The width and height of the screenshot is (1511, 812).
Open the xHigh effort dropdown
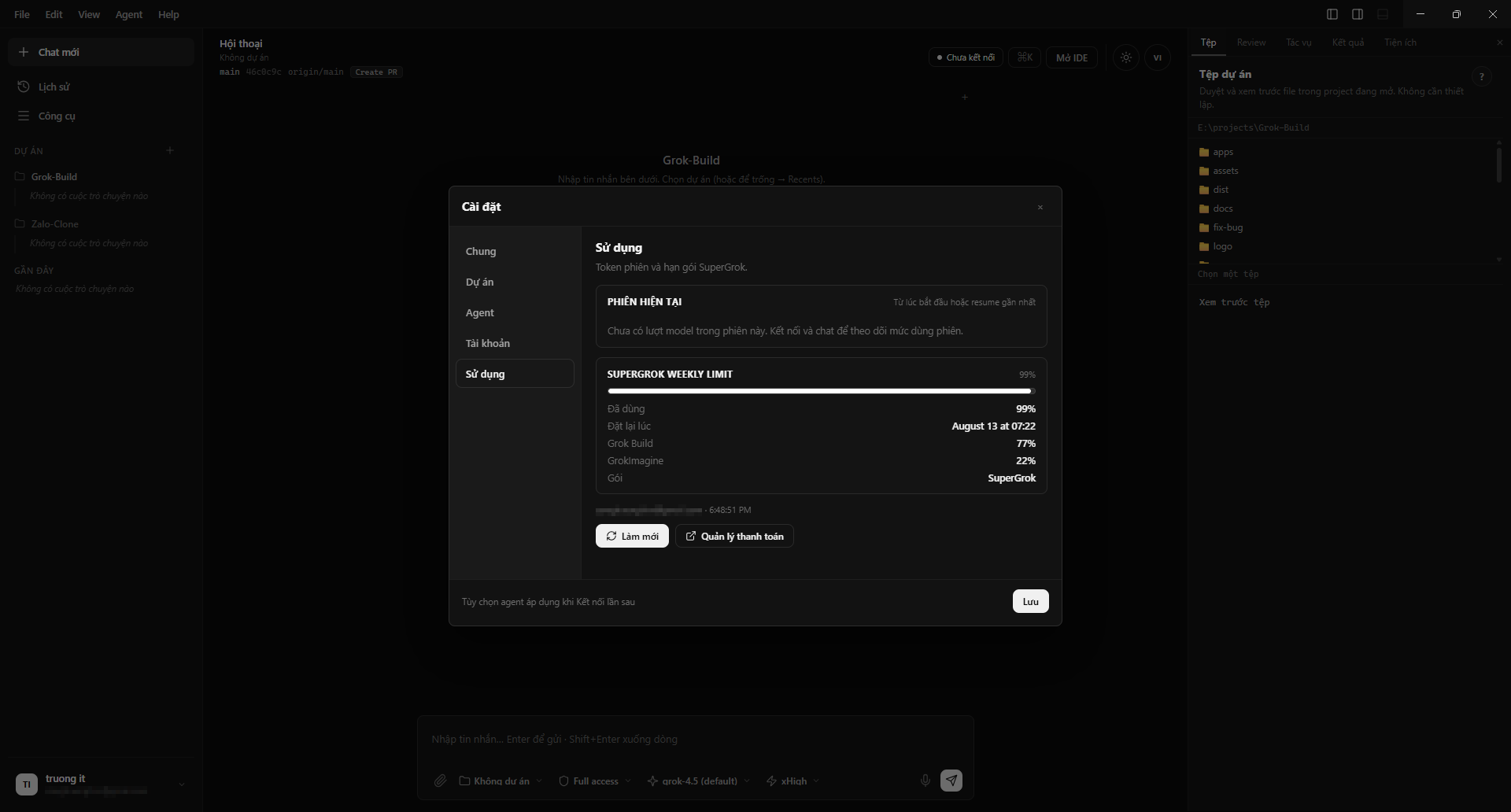point(792,781)
